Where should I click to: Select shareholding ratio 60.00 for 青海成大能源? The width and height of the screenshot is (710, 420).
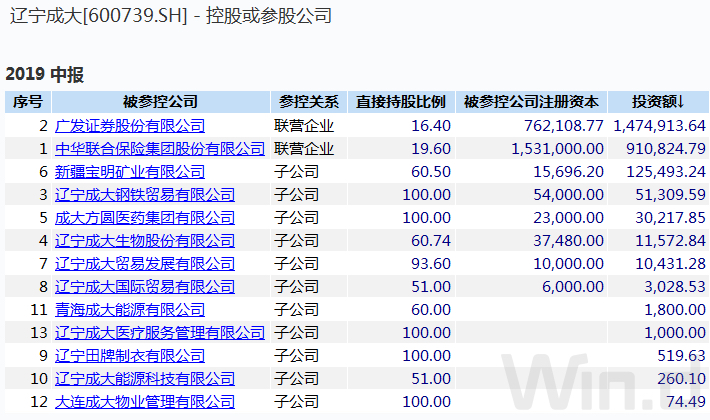point(431,310)
